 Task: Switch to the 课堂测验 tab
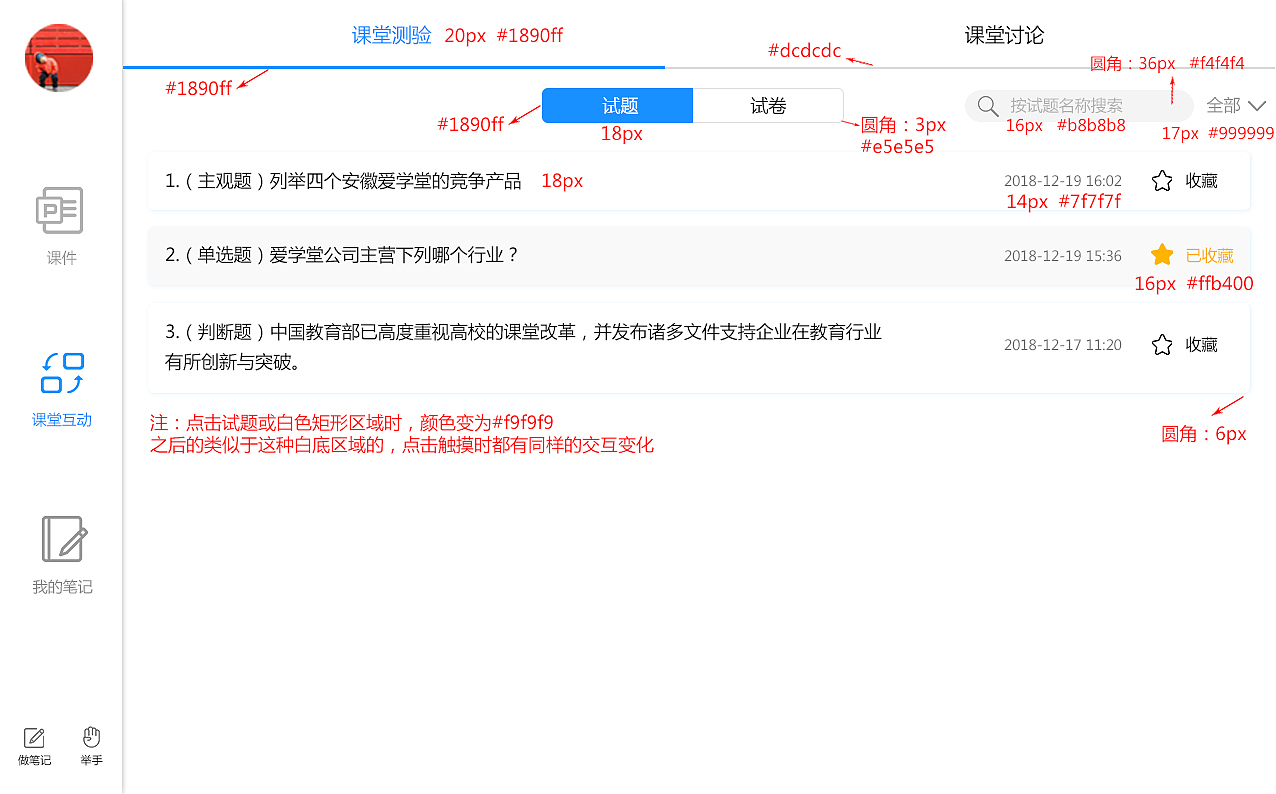pyautogui.click(x=392, y=34)
